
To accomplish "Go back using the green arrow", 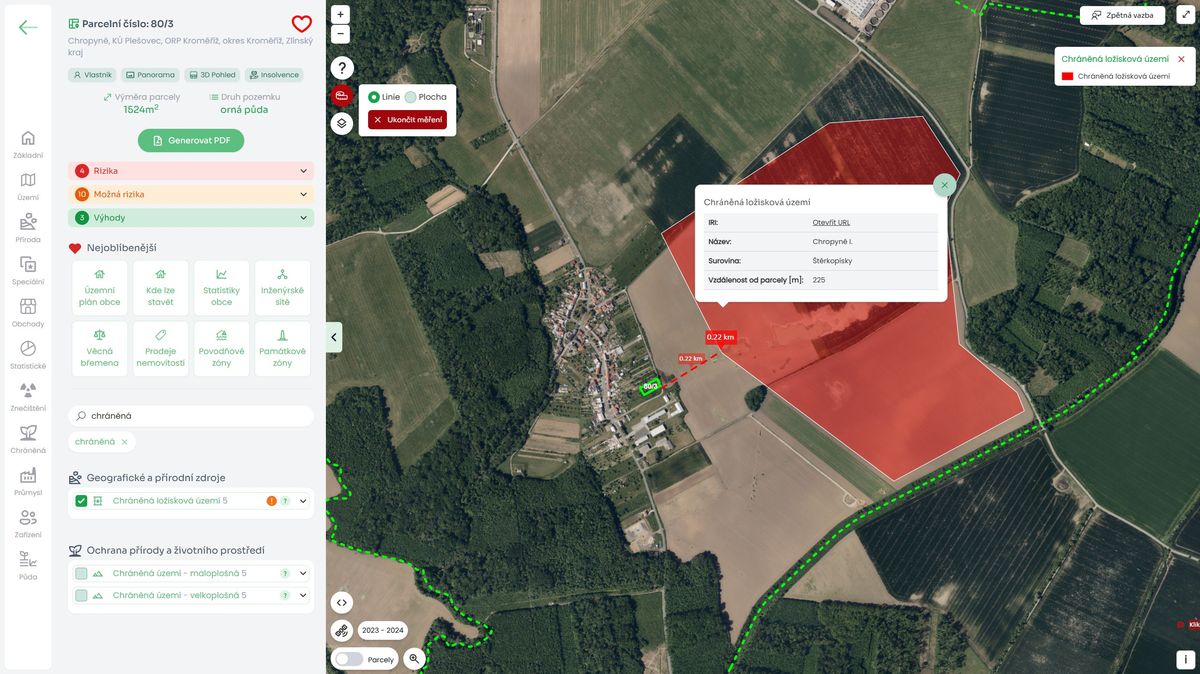I will point(28,27).
